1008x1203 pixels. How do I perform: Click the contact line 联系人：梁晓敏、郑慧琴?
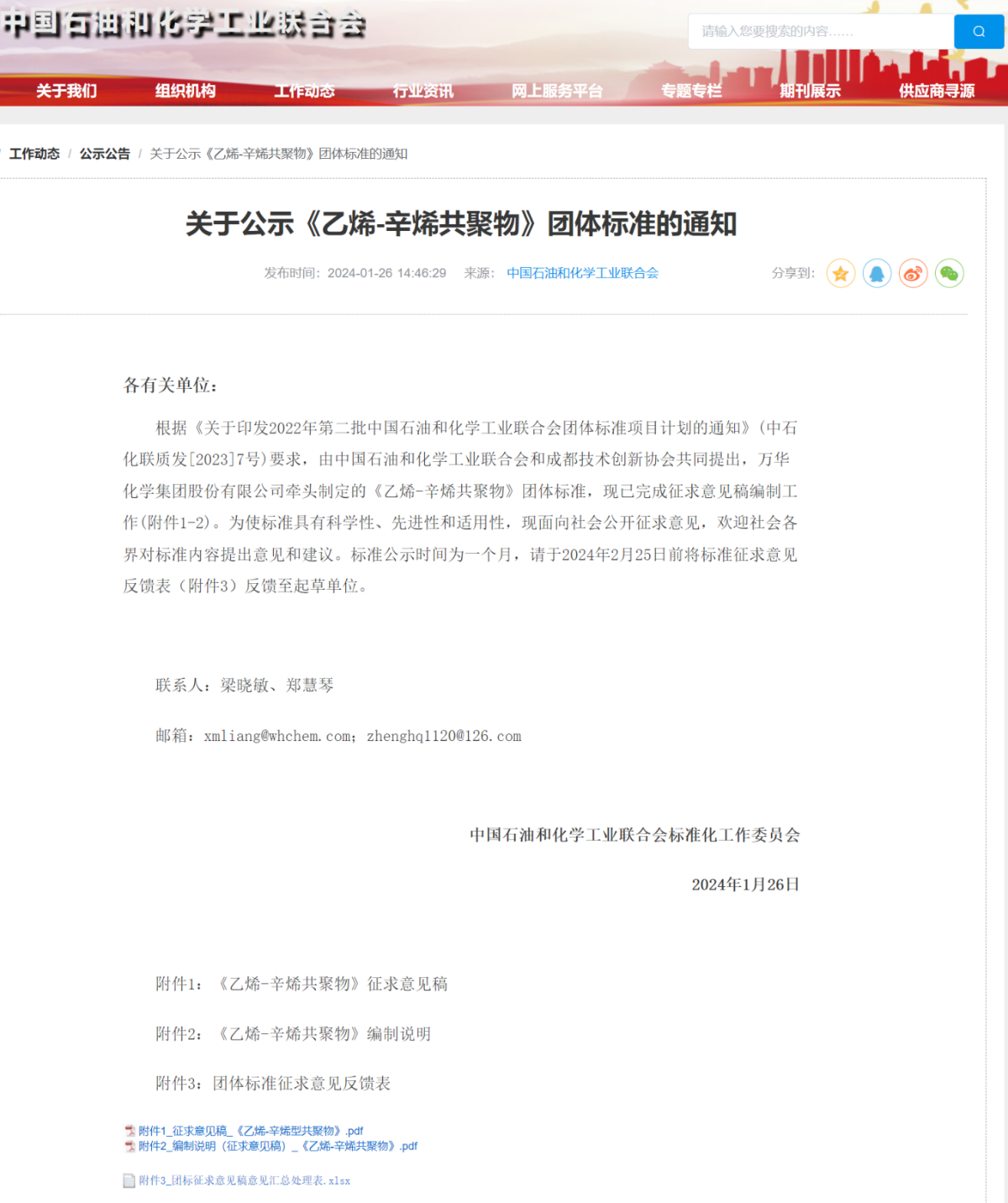point(244,686)
